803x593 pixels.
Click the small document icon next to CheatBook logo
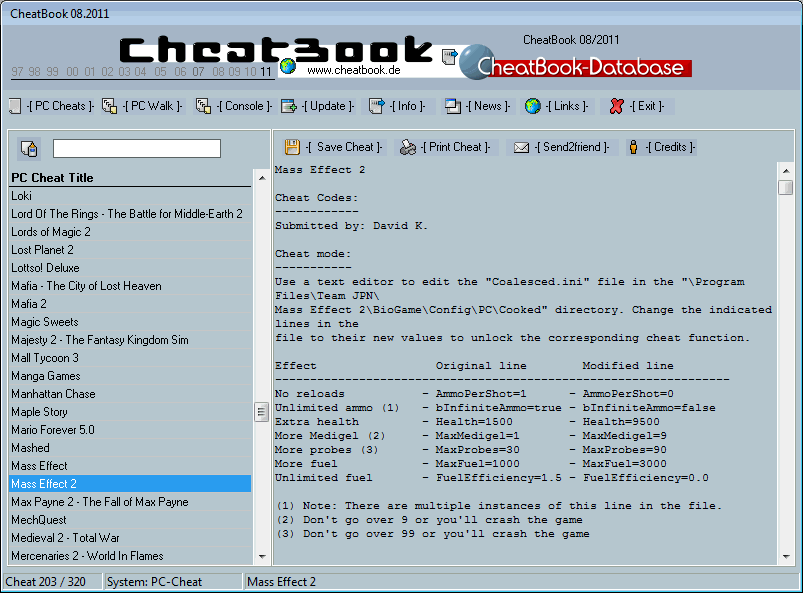(449, 56)
